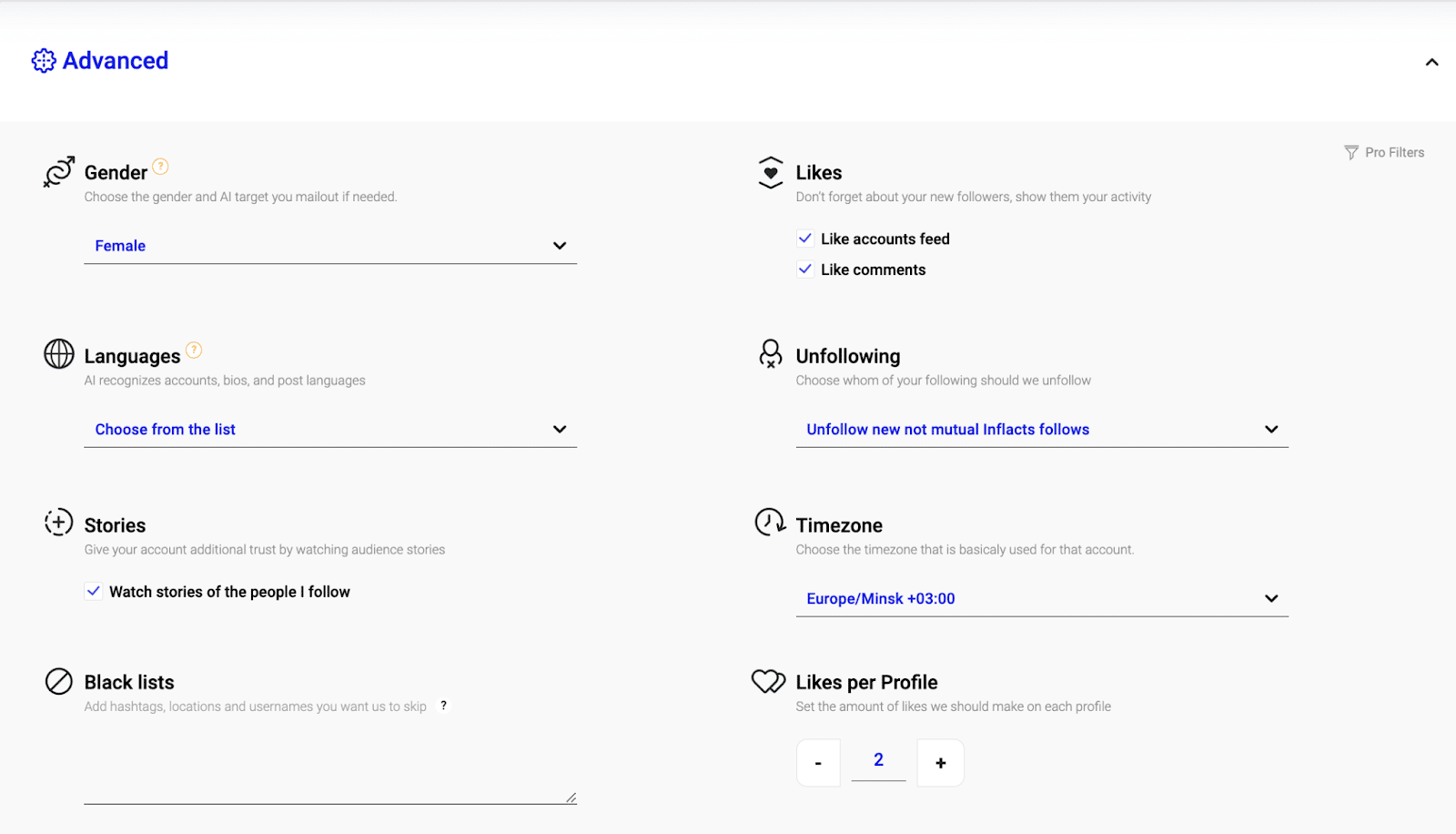The height and width of the screenshot is (834, 1456).
Task: Collapse the Advanced section with the chevron
Action: [1431, 63]
